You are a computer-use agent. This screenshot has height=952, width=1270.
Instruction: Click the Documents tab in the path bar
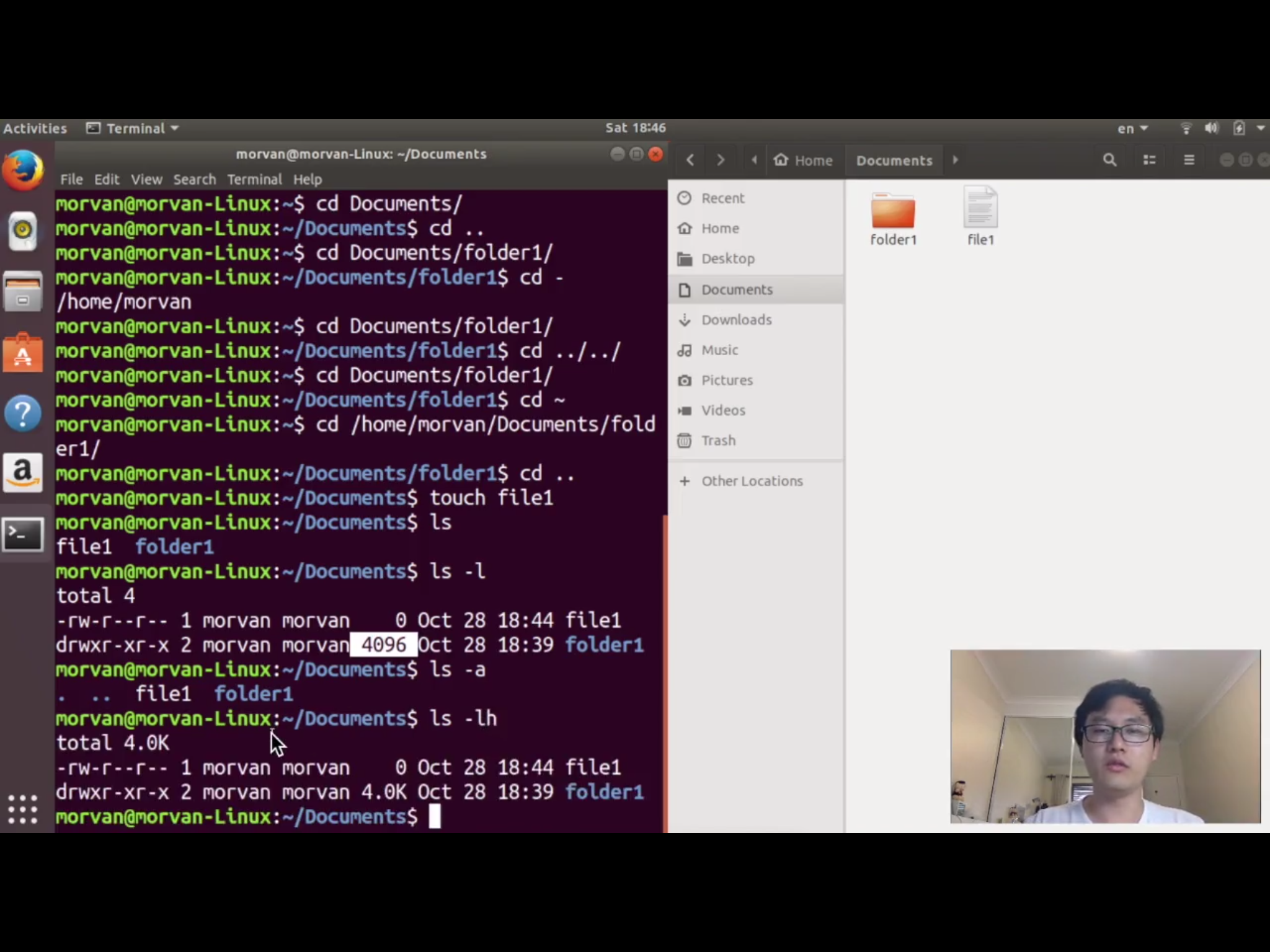(x=893, y=160)
